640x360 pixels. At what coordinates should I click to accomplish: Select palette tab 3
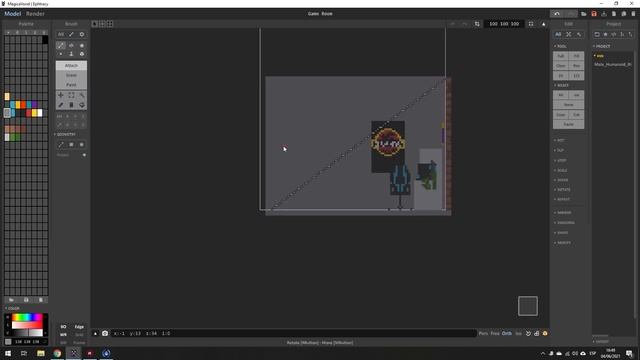tap(43, 32)
